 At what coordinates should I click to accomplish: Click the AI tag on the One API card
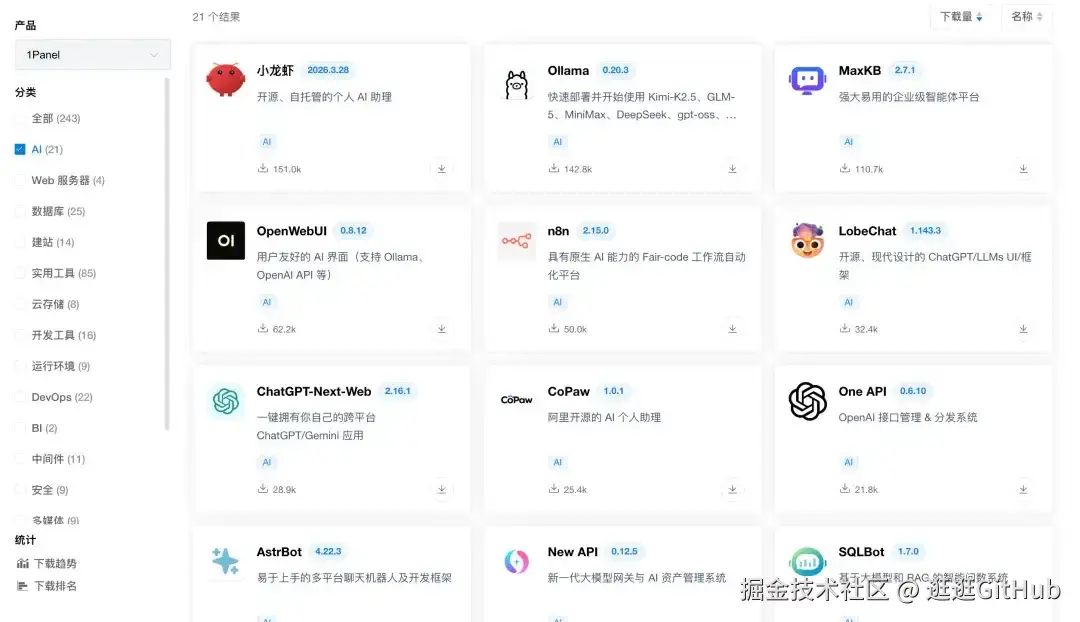848,463
